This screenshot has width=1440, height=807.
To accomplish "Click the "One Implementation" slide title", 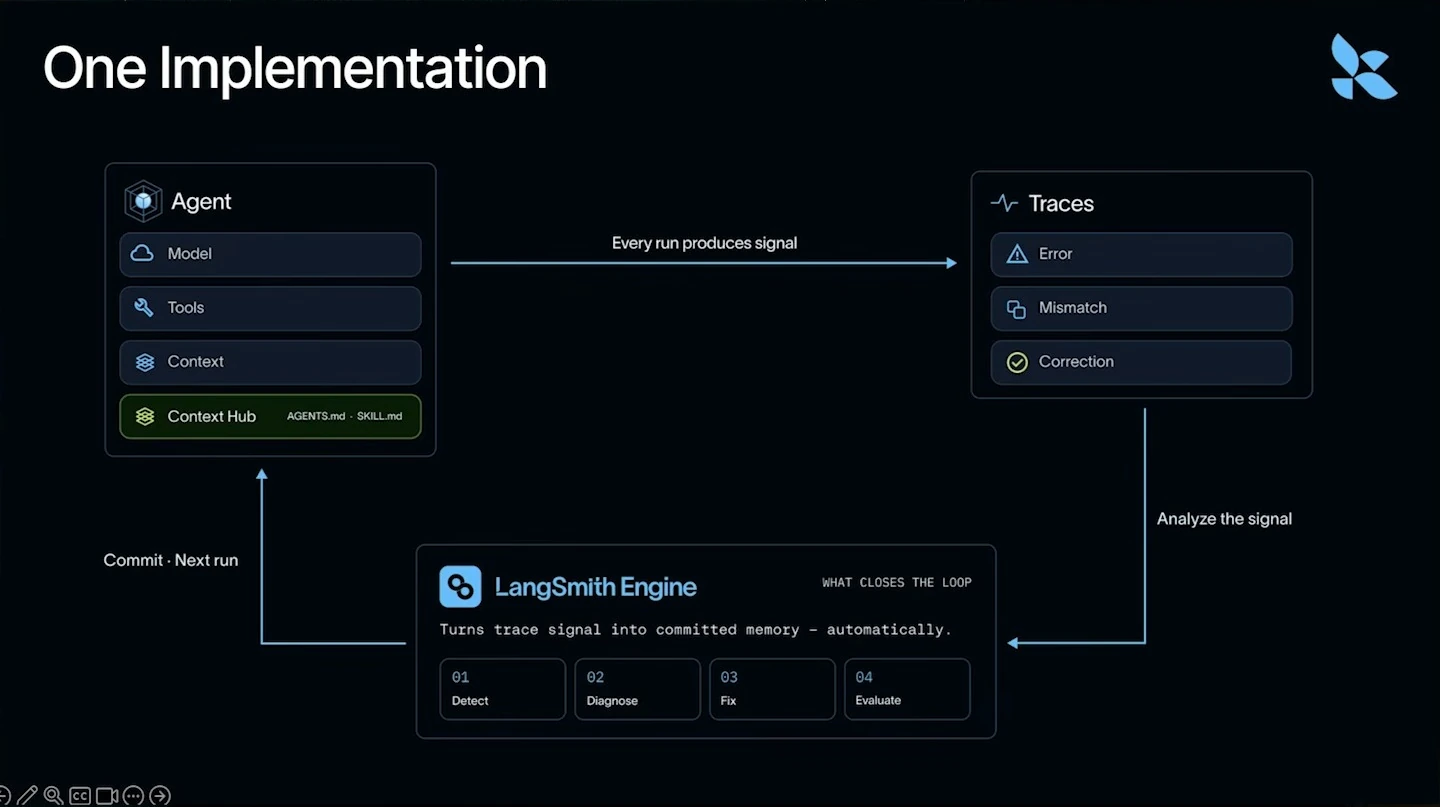I will [295, 68].
